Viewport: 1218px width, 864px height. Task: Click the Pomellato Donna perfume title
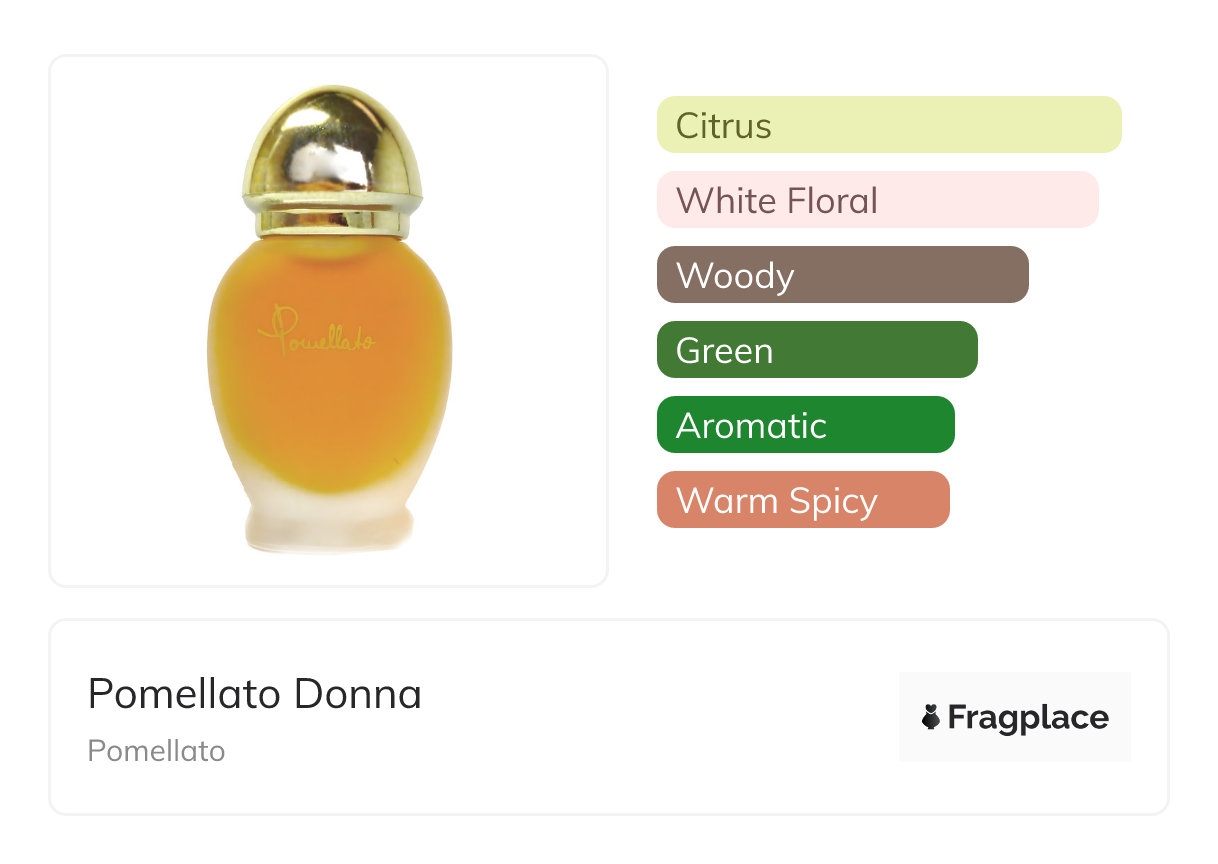254,694
